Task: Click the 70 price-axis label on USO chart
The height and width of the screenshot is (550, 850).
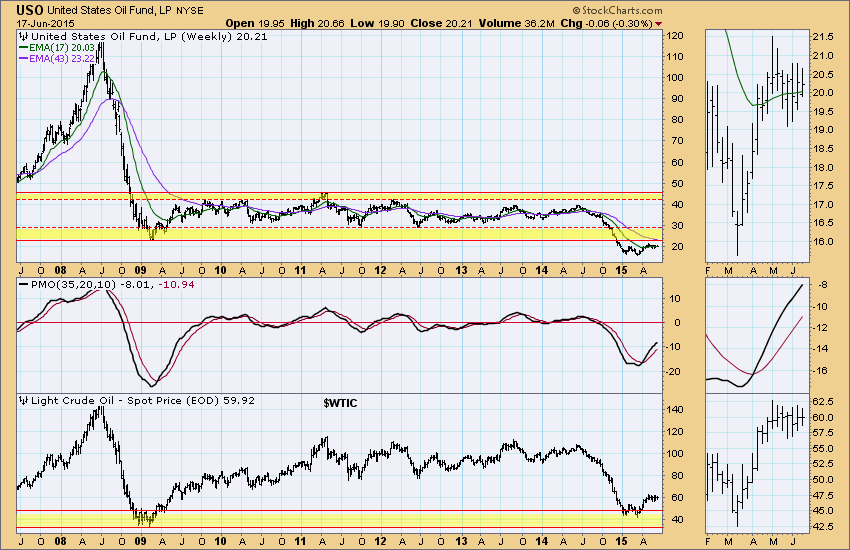Action: [x=677, y=141]
